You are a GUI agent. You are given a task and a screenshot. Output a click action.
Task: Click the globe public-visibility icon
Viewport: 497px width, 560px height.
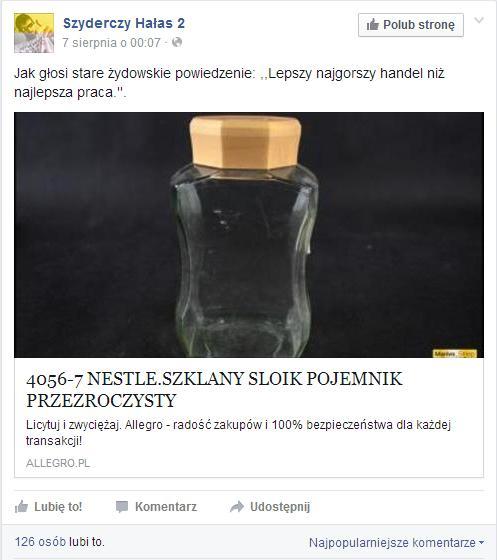[177, 42]
